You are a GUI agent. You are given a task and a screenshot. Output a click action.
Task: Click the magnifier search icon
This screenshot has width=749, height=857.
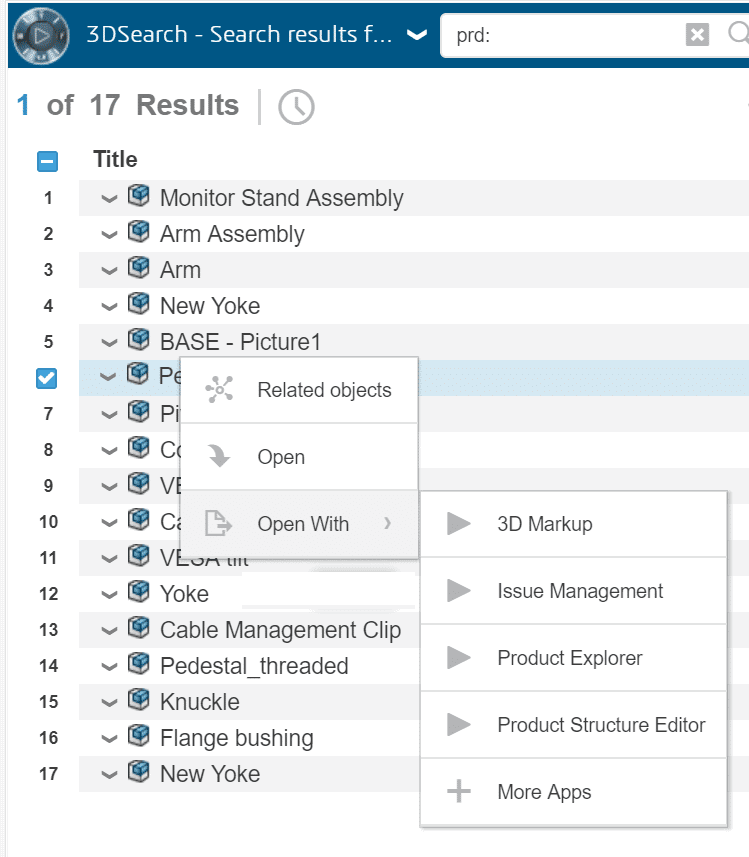(739, 33)
